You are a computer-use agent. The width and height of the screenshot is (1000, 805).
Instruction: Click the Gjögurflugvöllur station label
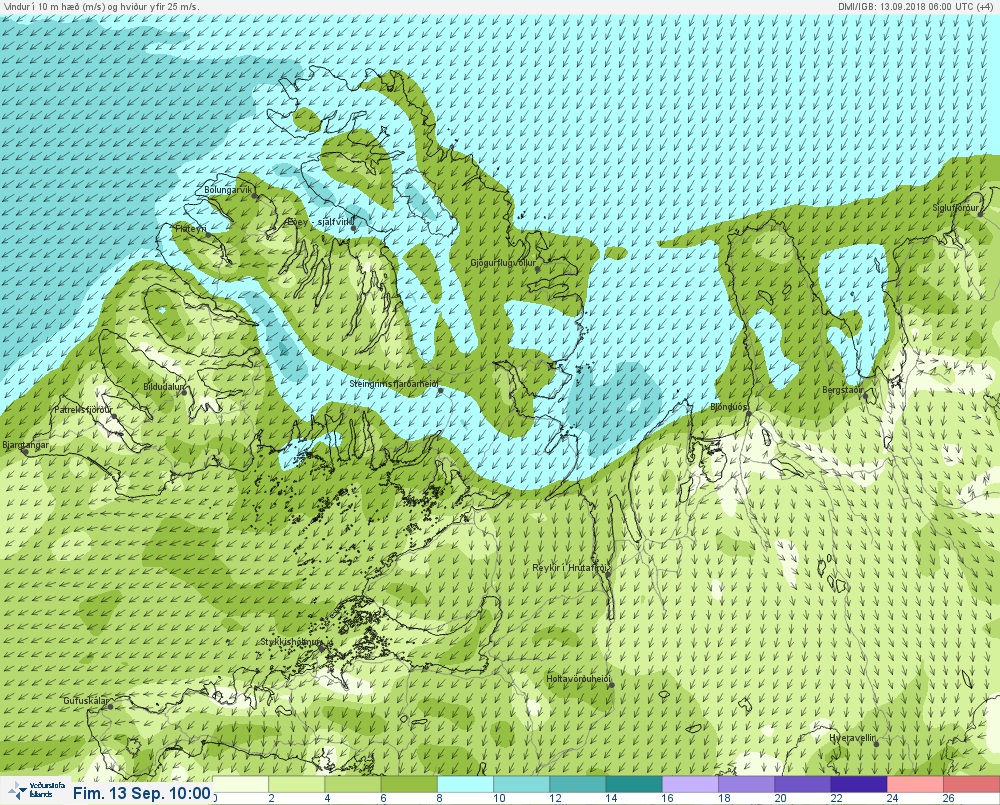503,263
